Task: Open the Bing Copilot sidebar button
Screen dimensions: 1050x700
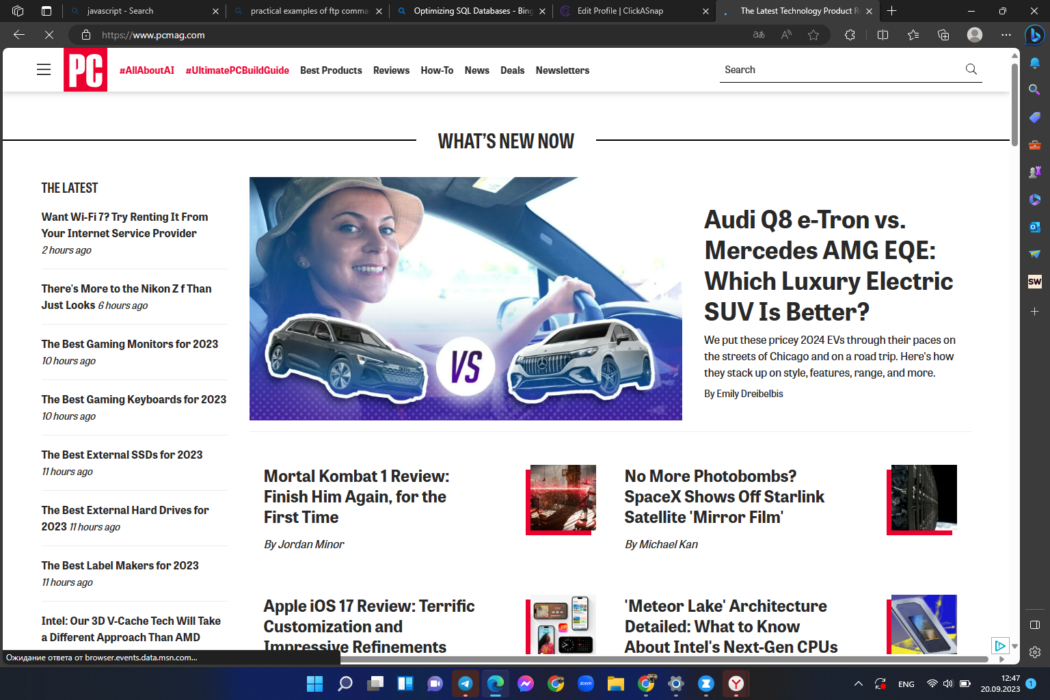Action: coord(1035,35)
